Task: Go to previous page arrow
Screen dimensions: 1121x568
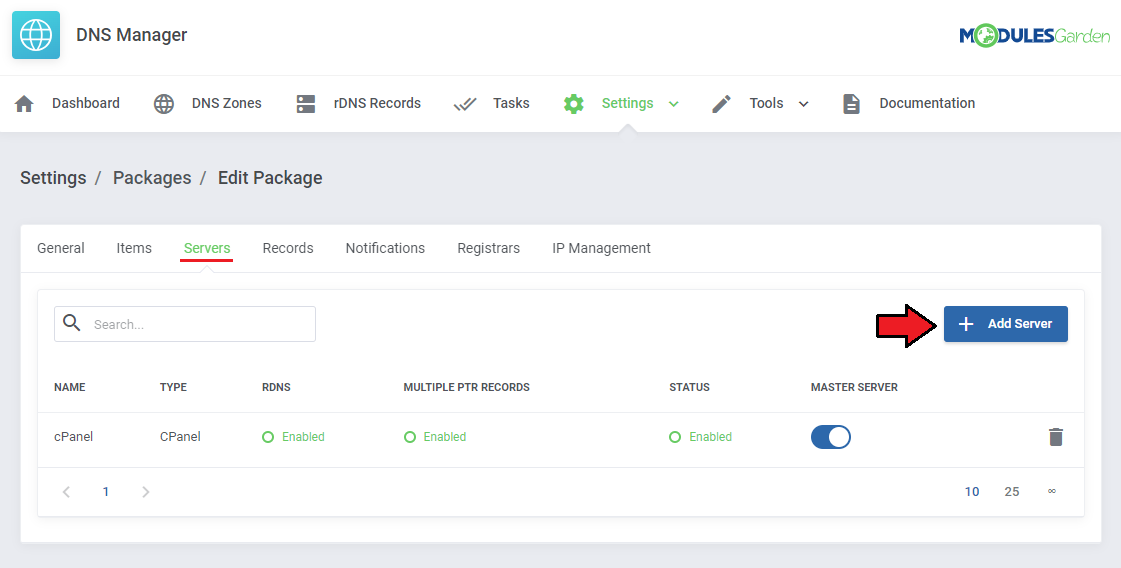Action: pyautogui.click(x=66, y=491)
